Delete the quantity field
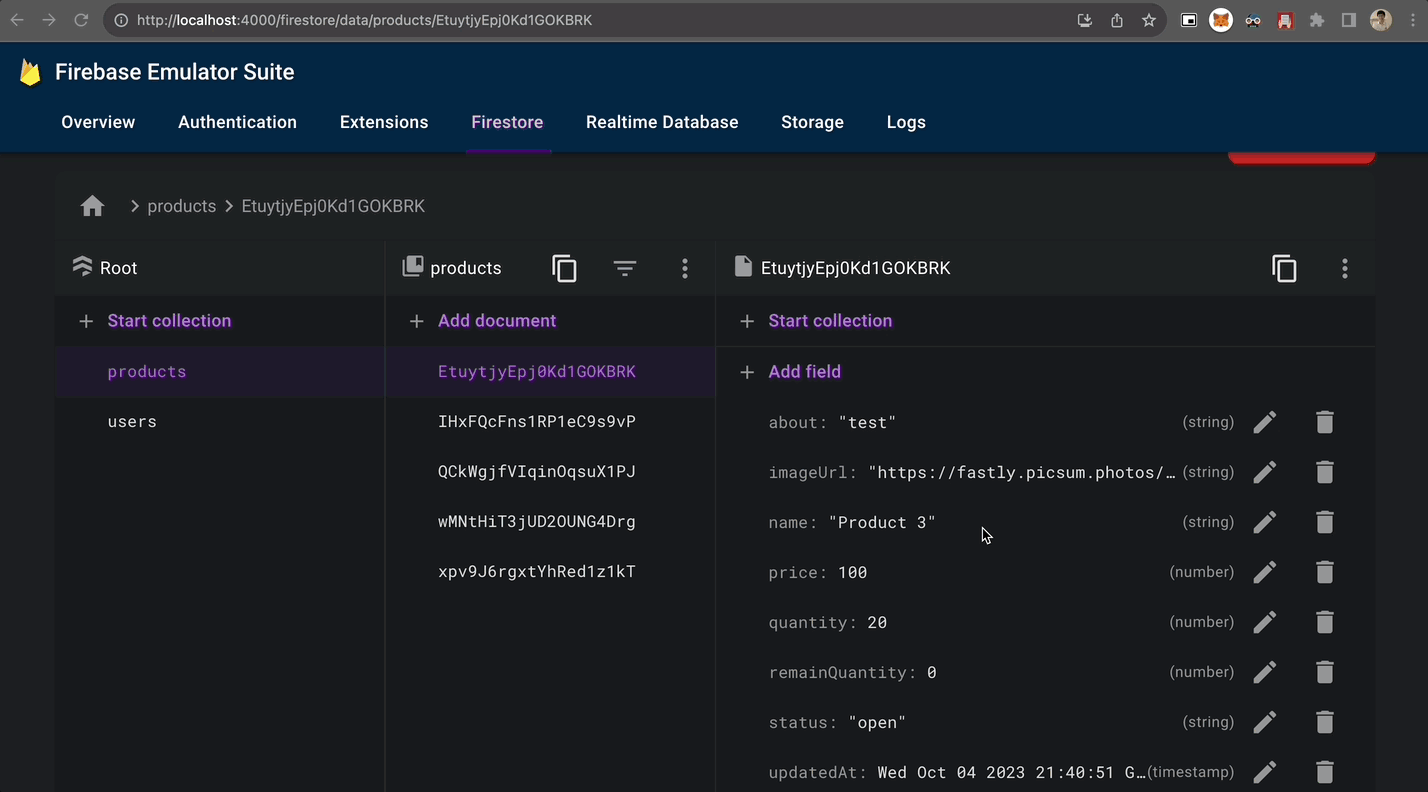Image resolution: width=1428 pixels, height=792 pixels. click(1325, 622)
